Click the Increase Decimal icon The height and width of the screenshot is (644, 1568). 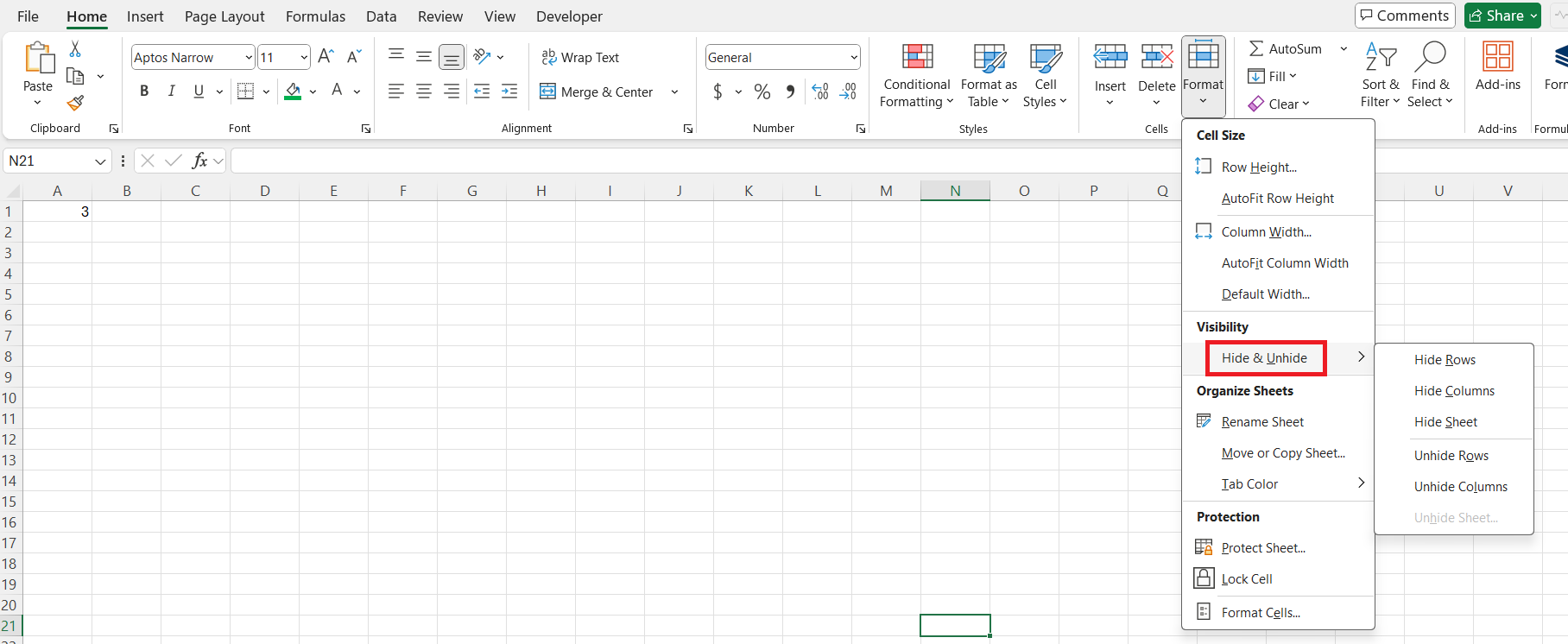coord(820,91)
